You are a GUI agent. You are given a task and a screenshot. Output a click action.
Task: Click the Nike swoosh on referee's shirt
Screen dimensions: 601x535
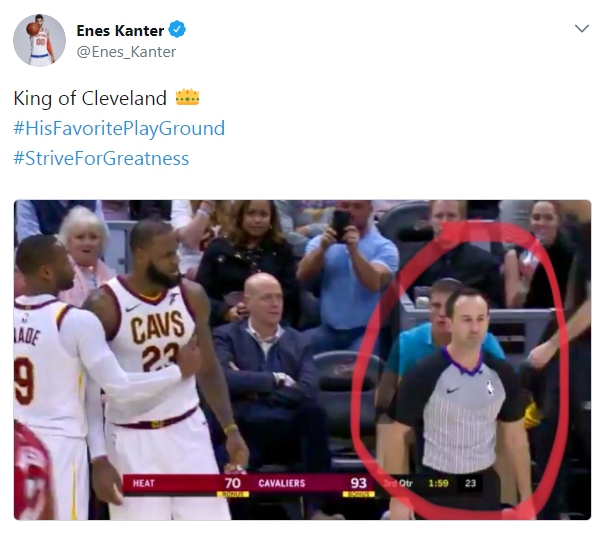(x=453, y=390)
